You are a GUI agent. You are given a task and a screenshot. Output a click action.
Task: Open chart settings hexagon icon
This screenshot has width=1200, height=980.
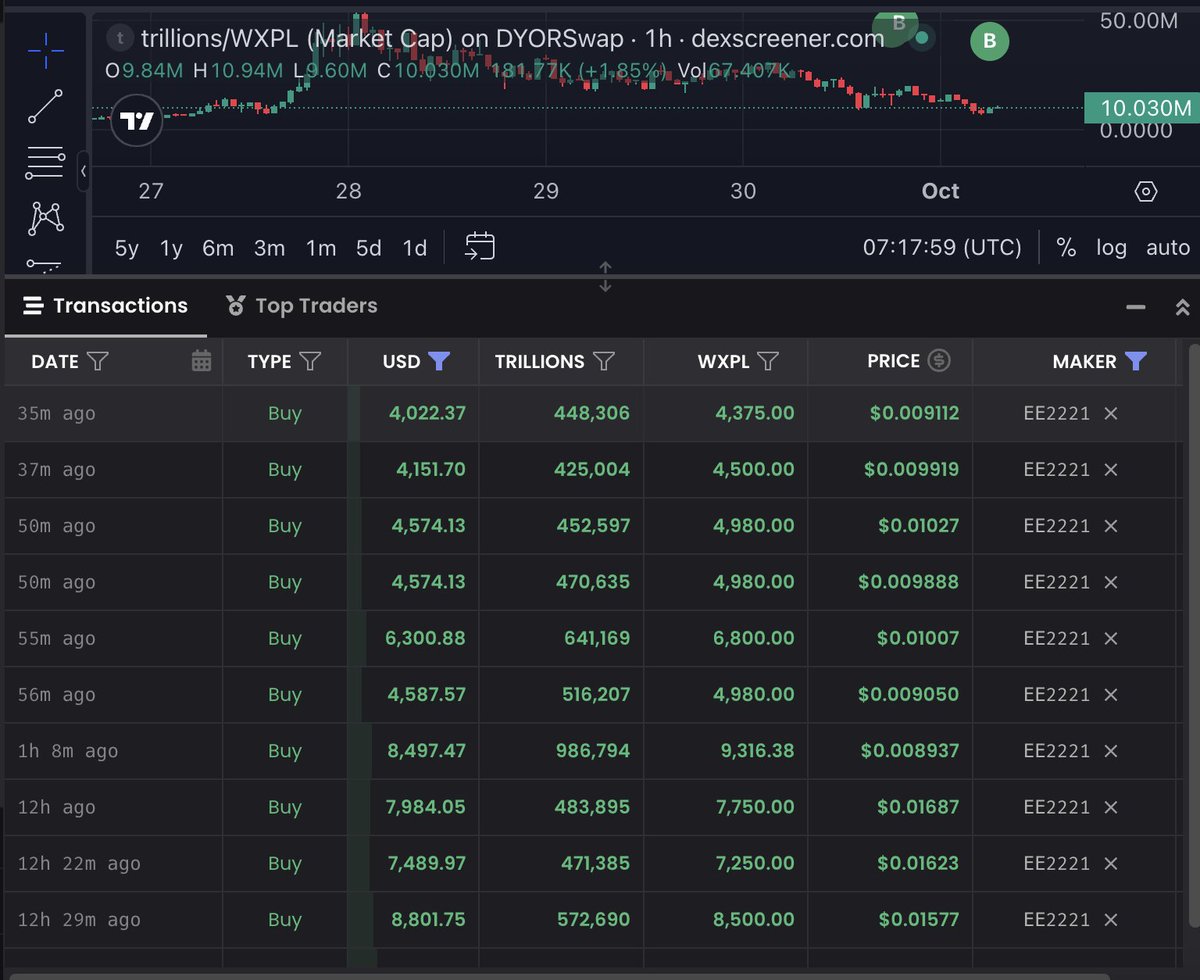(x=1146, y=192)
